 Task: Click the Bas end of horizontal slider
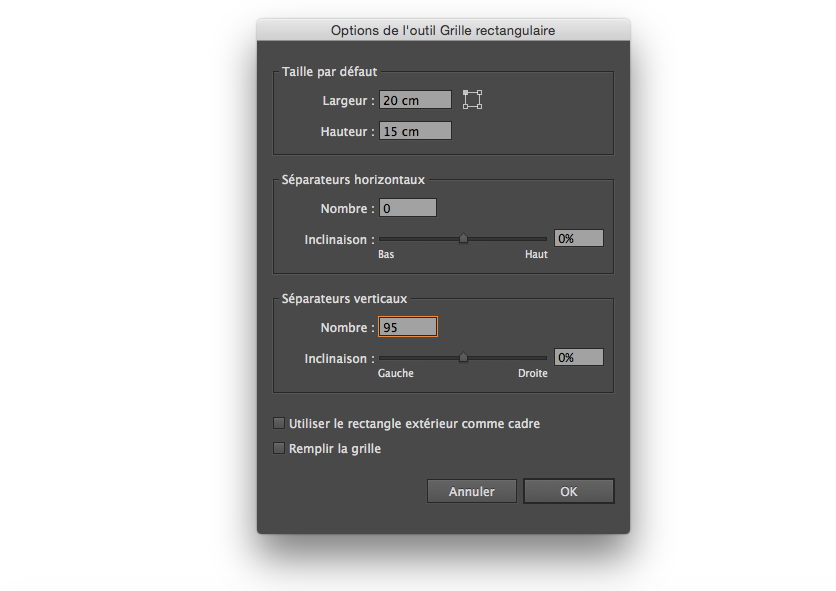pos(381,239)
